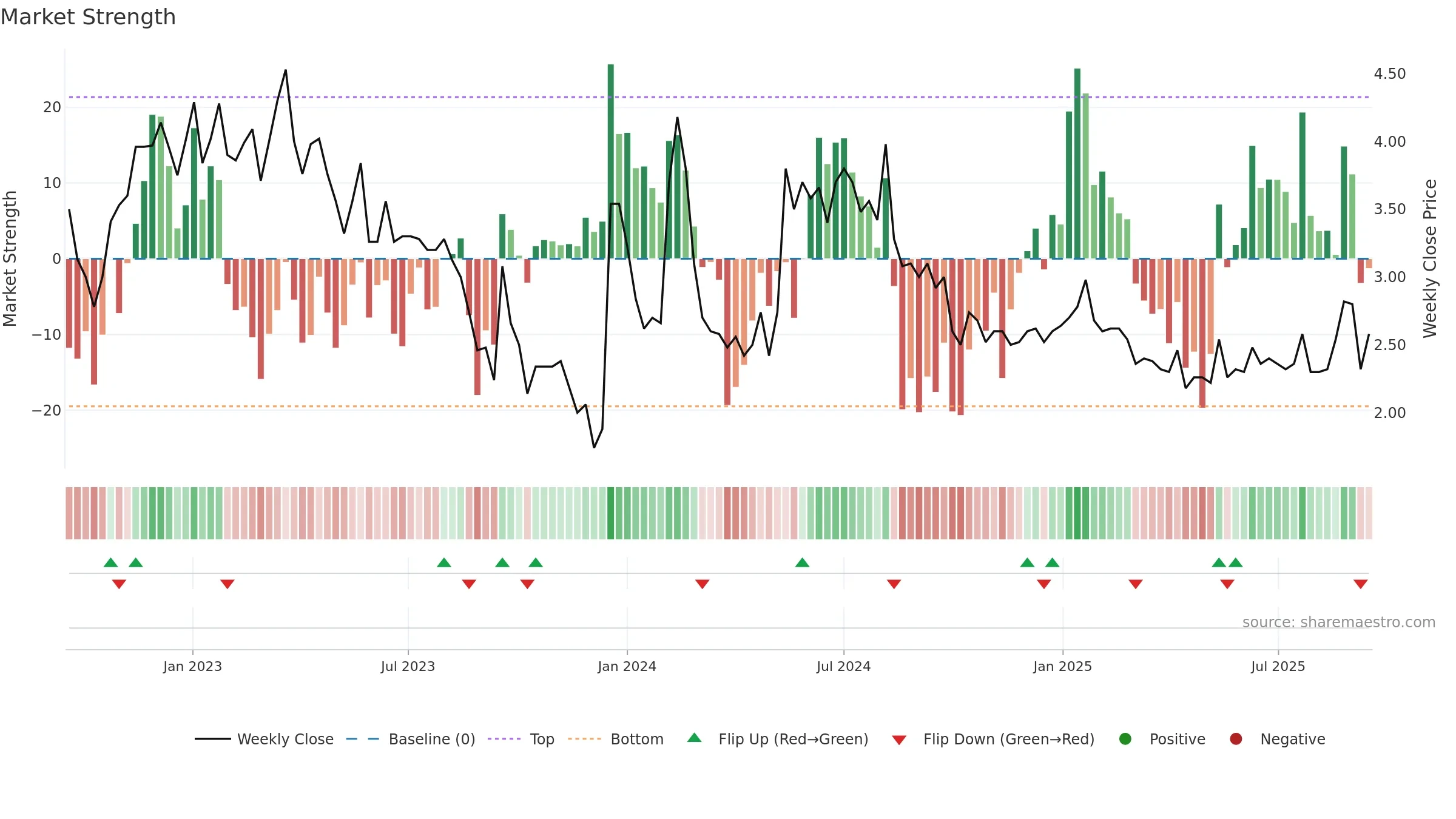Toggle Flip Down (Green→Red) legend entry
The height and width of the screenshot is (819, 1456).
coord(993,739)
